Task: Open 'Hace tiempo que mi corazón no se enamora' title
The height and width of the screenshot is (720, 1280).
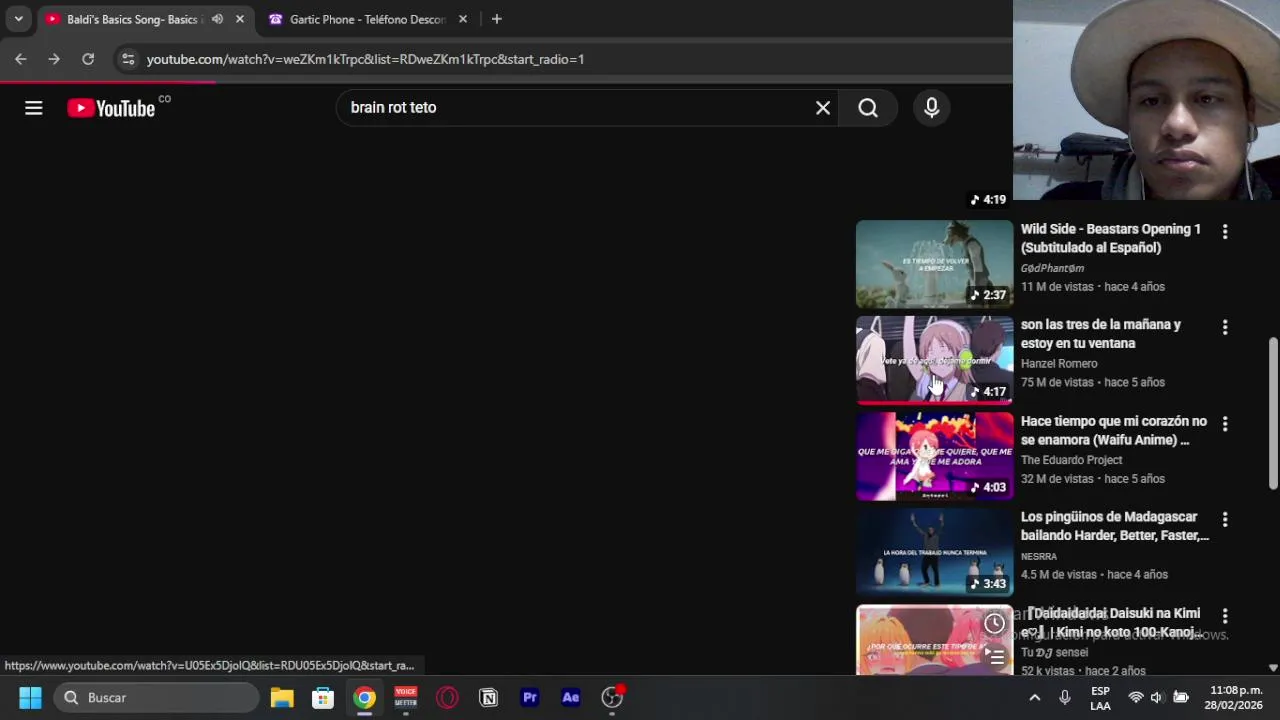Action: point(1114,430)
